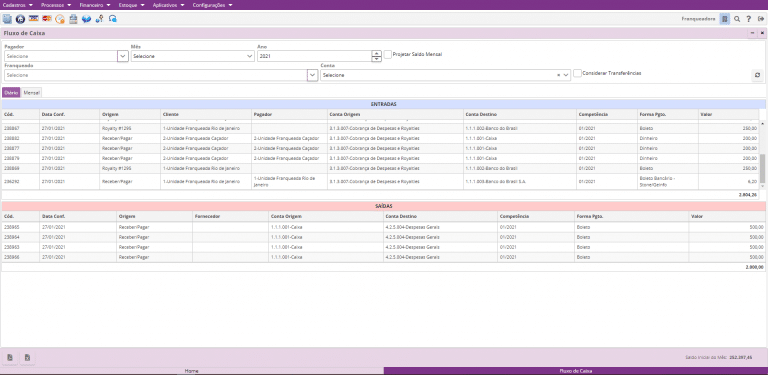The height and width of the screenshot is (375, 768).
Task: Minimize the Fluxo de Caixa panel
Action: 753,33
